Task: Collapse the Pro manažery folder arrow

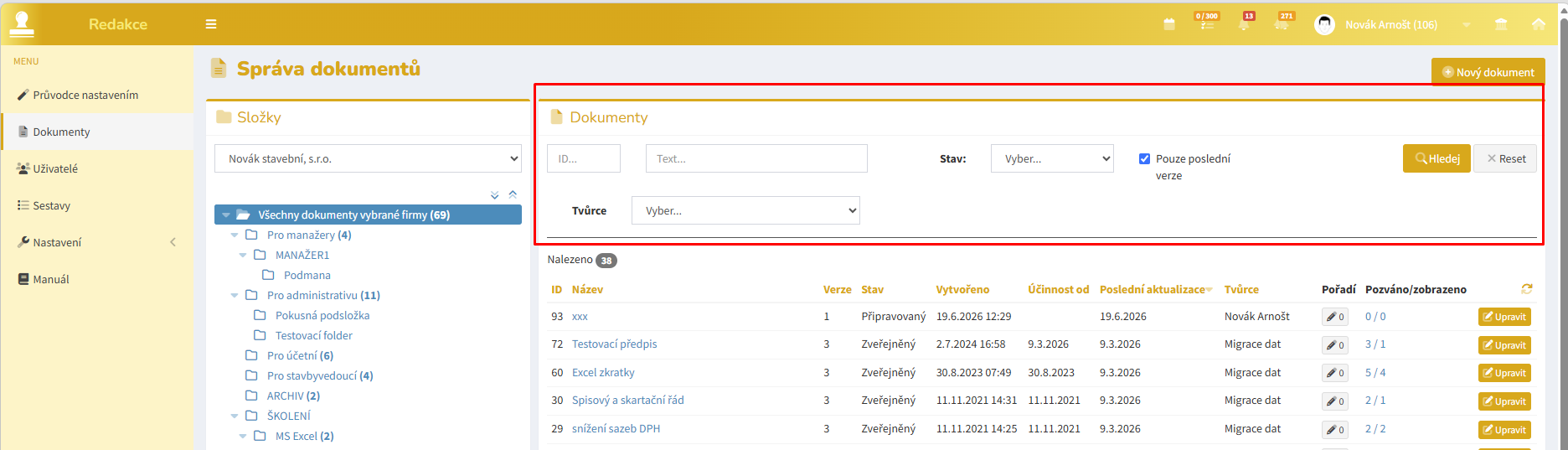Action: tap(235, 235)
